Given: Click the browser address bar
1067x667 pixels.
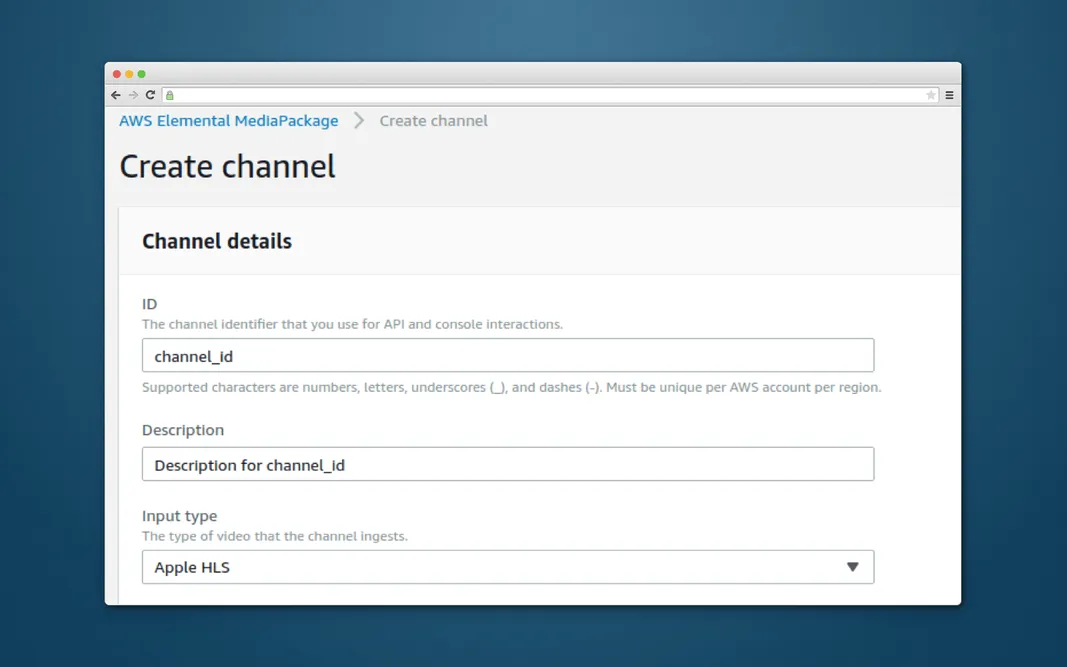Looking at the screenshot, I should tap(550, 95).
